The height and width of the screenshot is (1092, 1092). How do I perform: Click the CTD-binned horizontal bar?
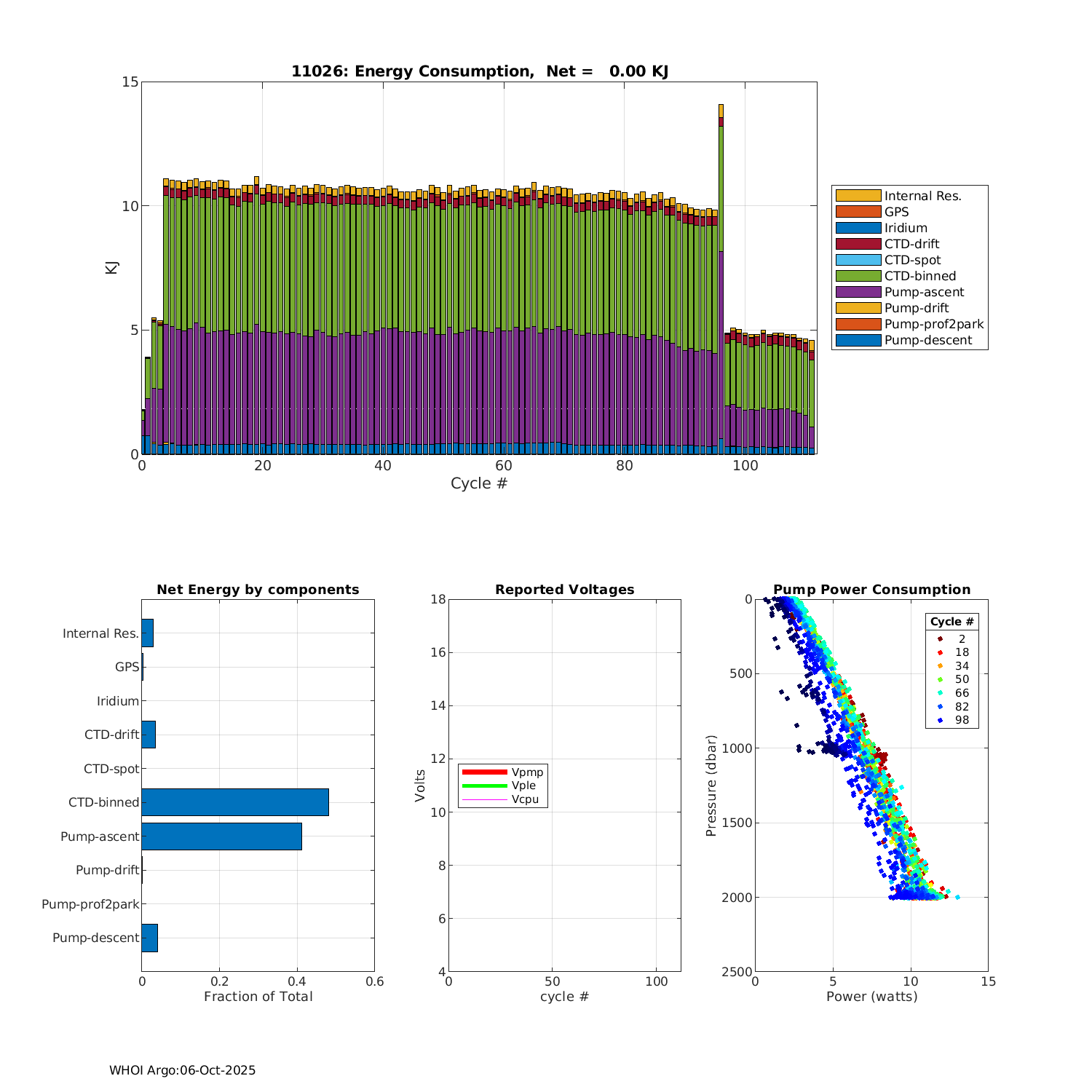pos(234,802)
